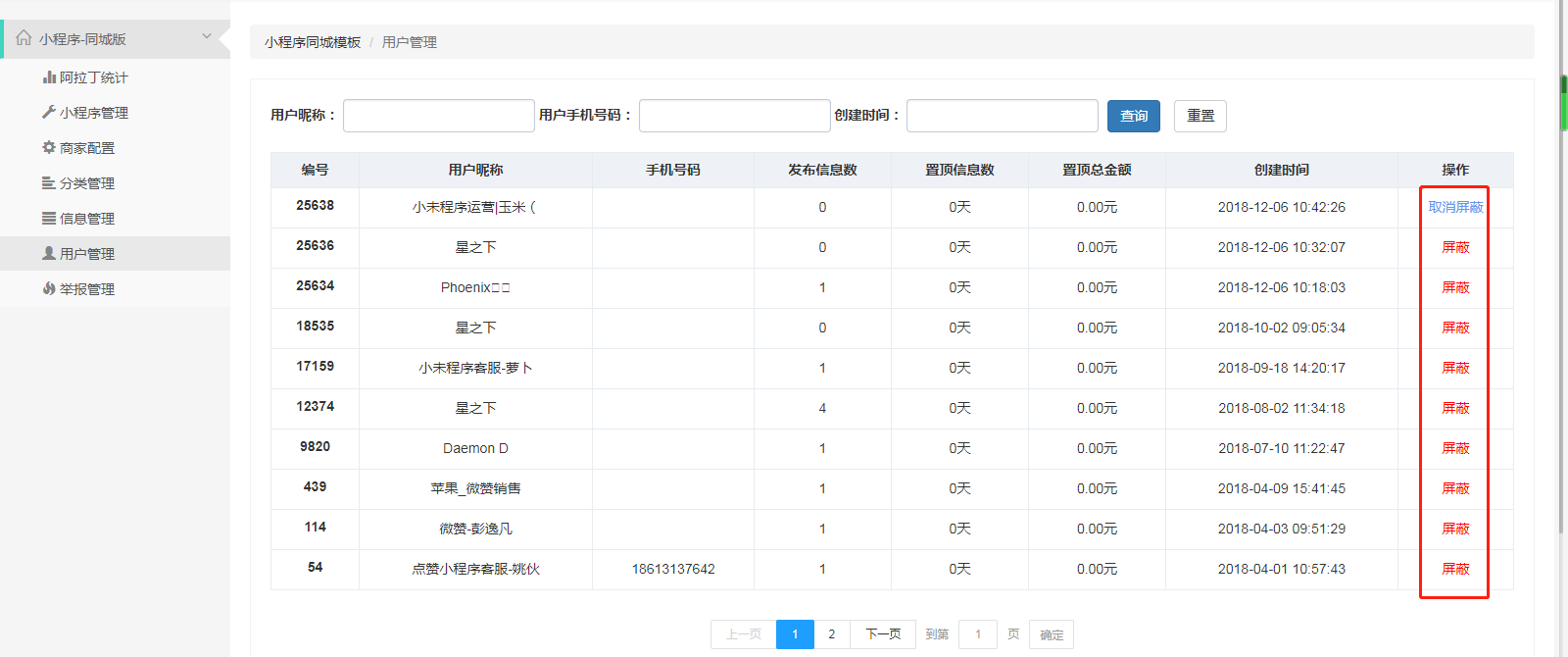Click the 用户昵称 search input

click(438, 116)
